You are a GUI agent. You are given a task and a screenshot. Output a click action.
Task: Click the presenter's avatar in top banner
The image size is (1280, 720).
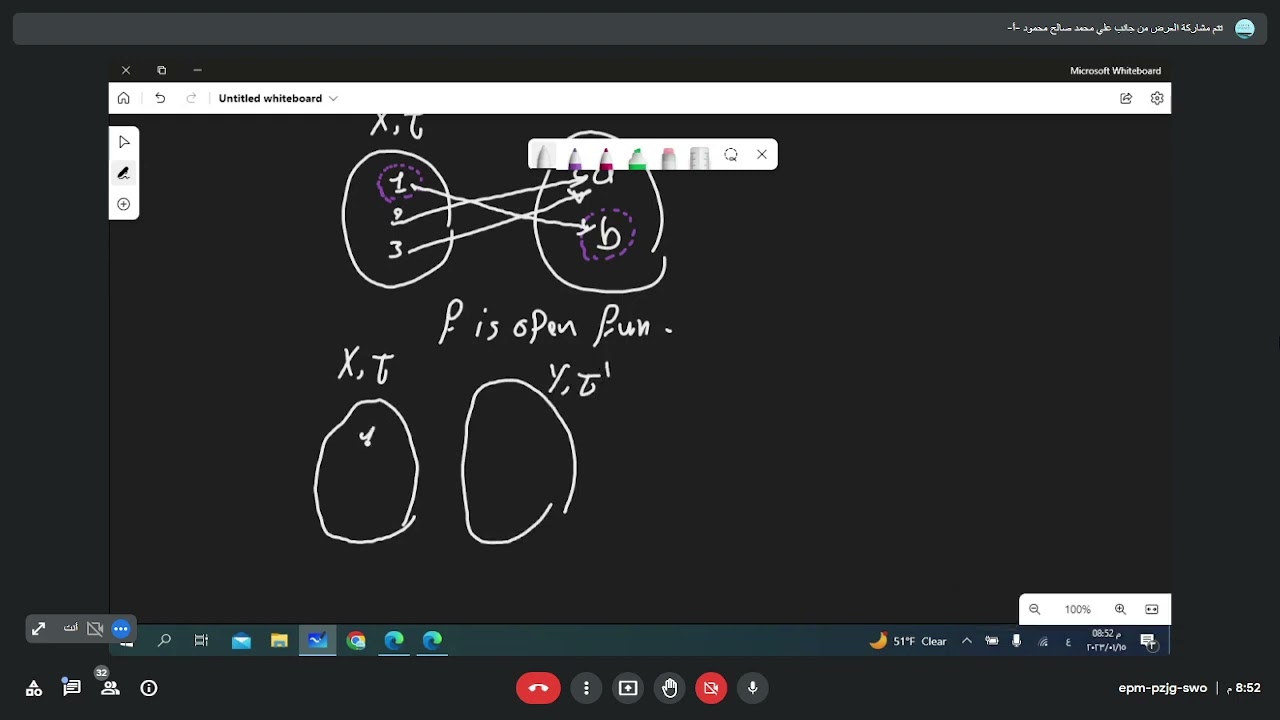tap(1245, 28)
